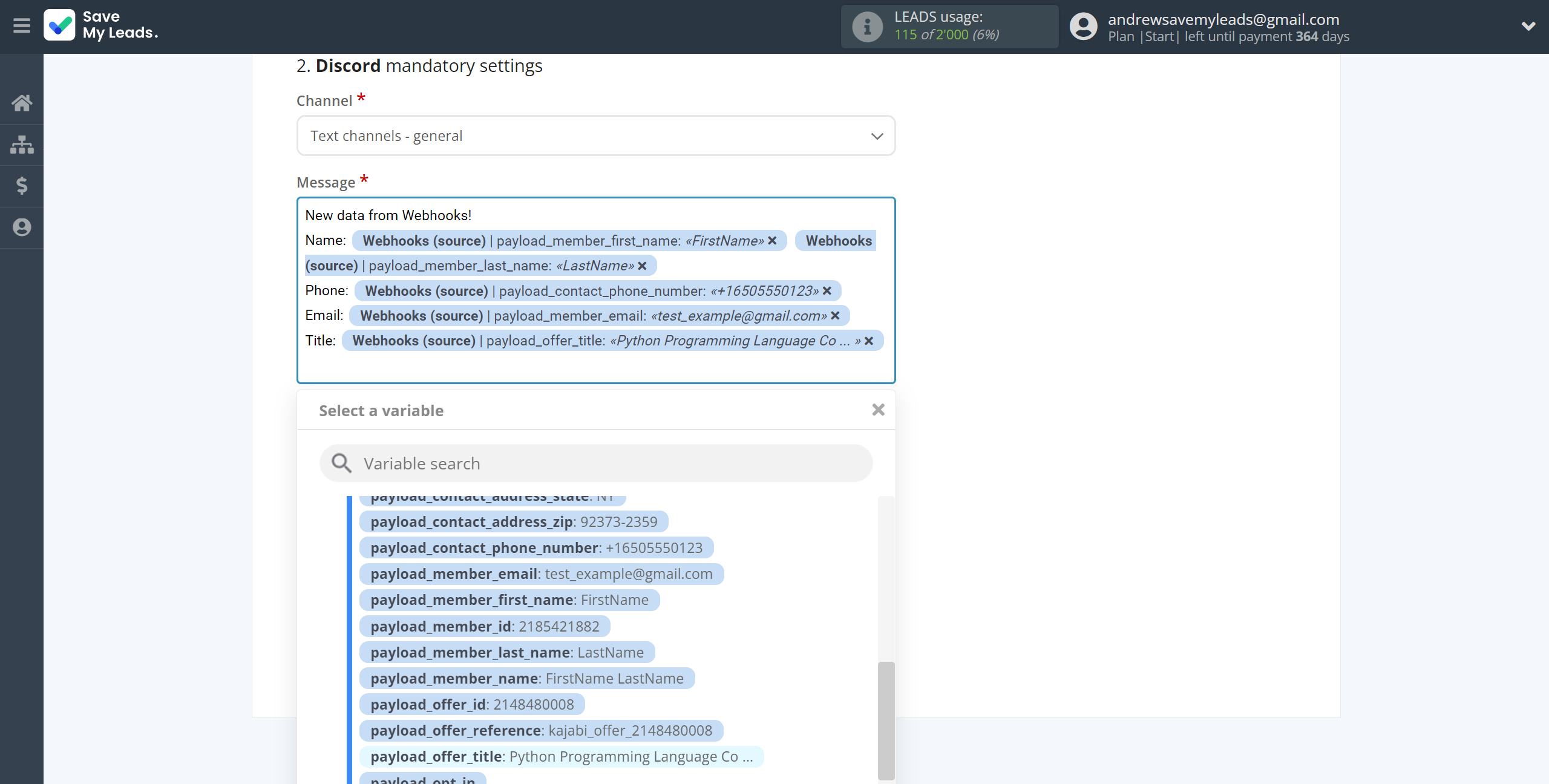This screenshot has width=1549, height=784.
Task: Select payload_member_email variable
Action: (542, 574)
